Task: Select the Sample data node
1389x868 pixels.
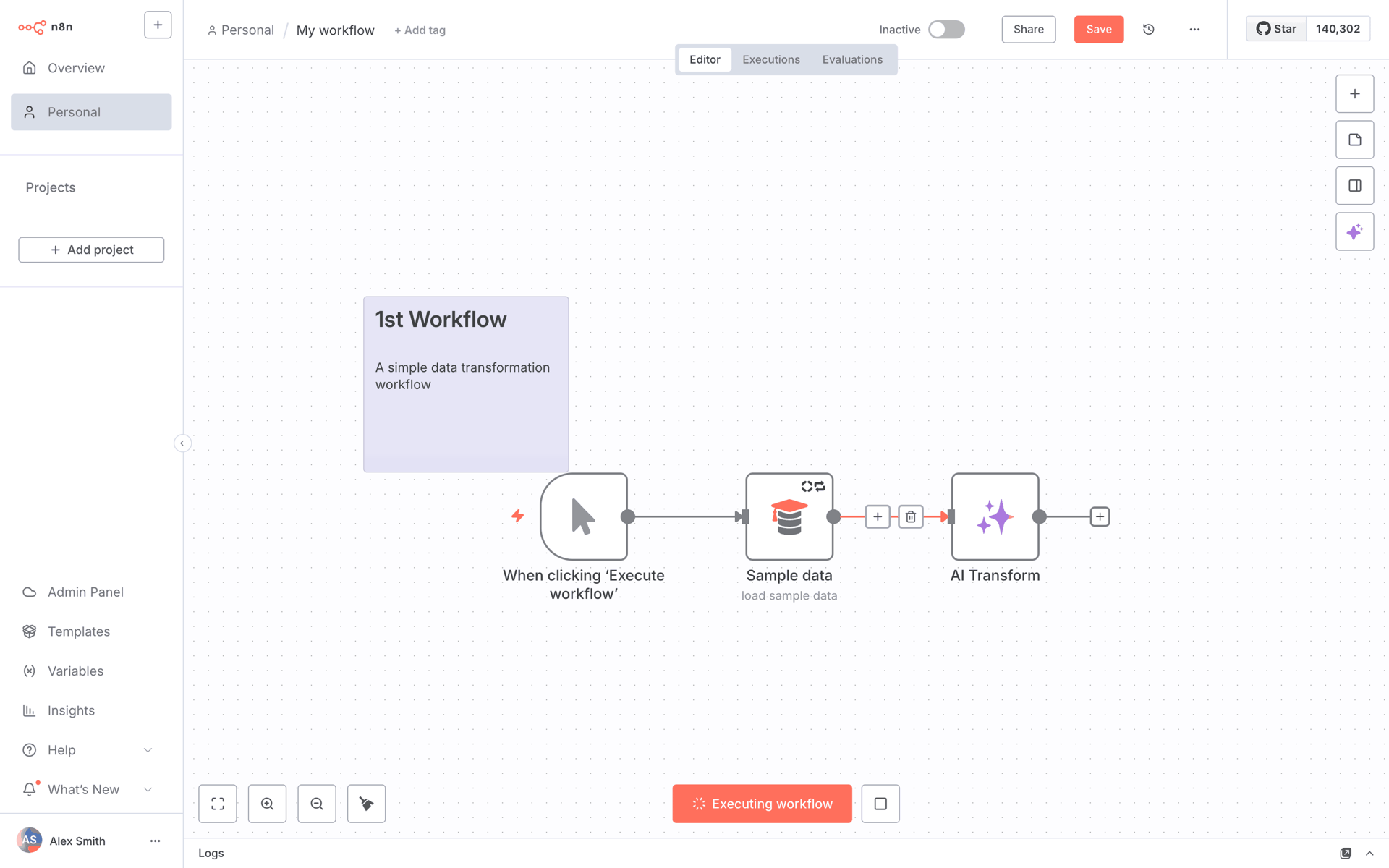Action: [789, 516]
